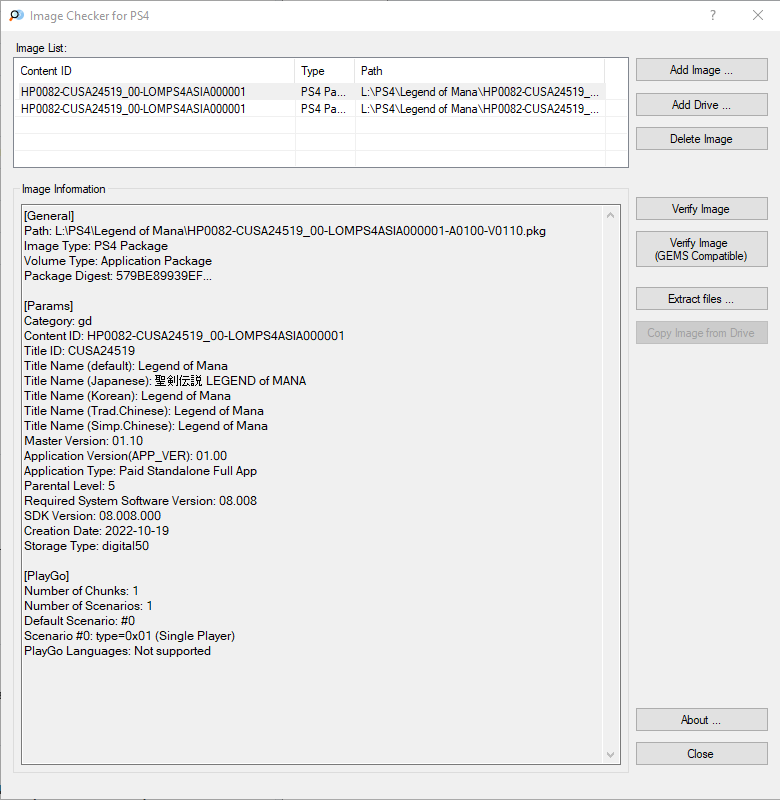The image size is (780, 800).
Task: Click the Category: gd line
Action: tap(58, 321)
